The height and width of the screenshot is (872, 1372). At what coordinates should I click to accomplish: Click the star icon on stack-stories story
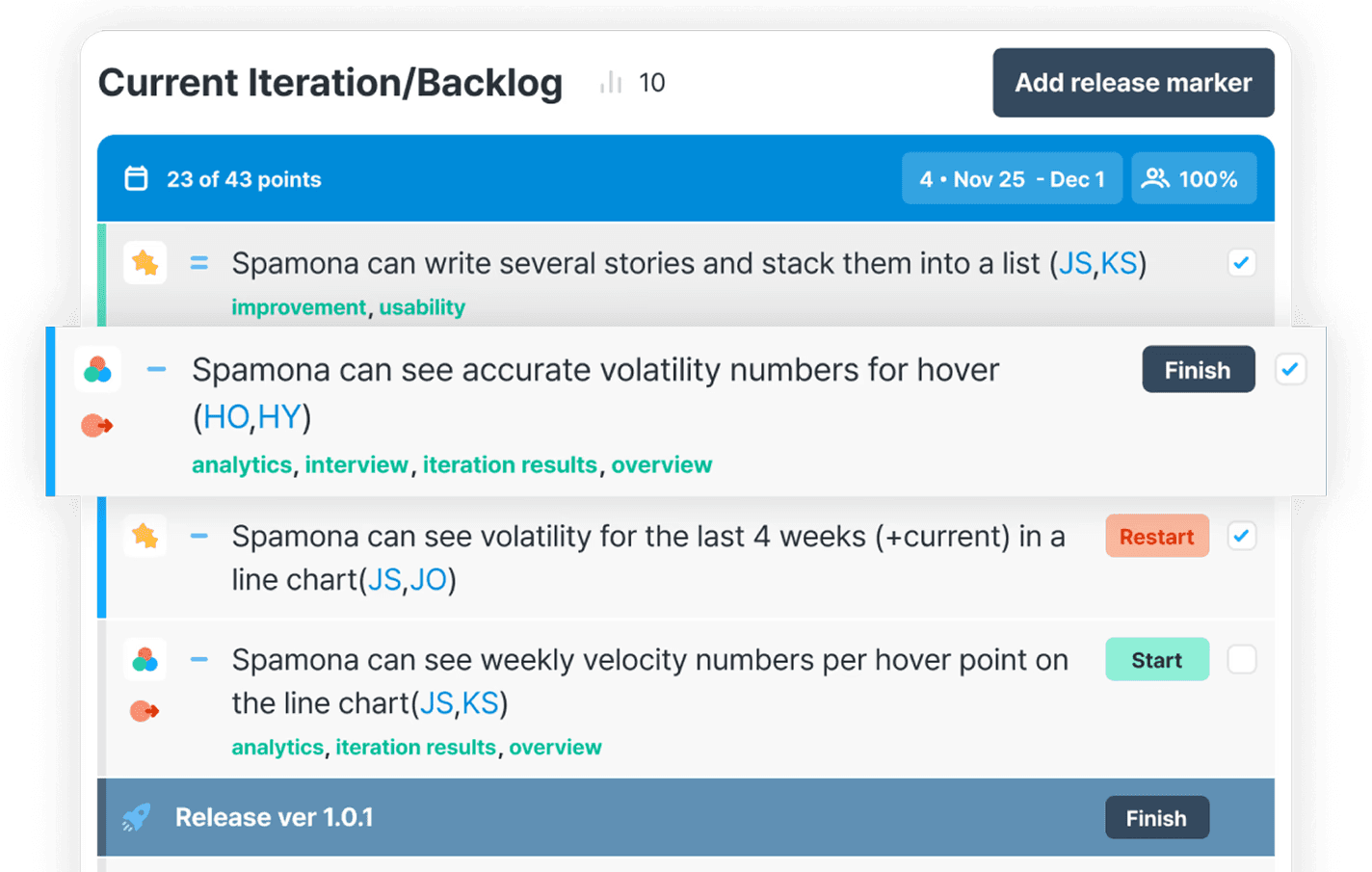[145, 263]
